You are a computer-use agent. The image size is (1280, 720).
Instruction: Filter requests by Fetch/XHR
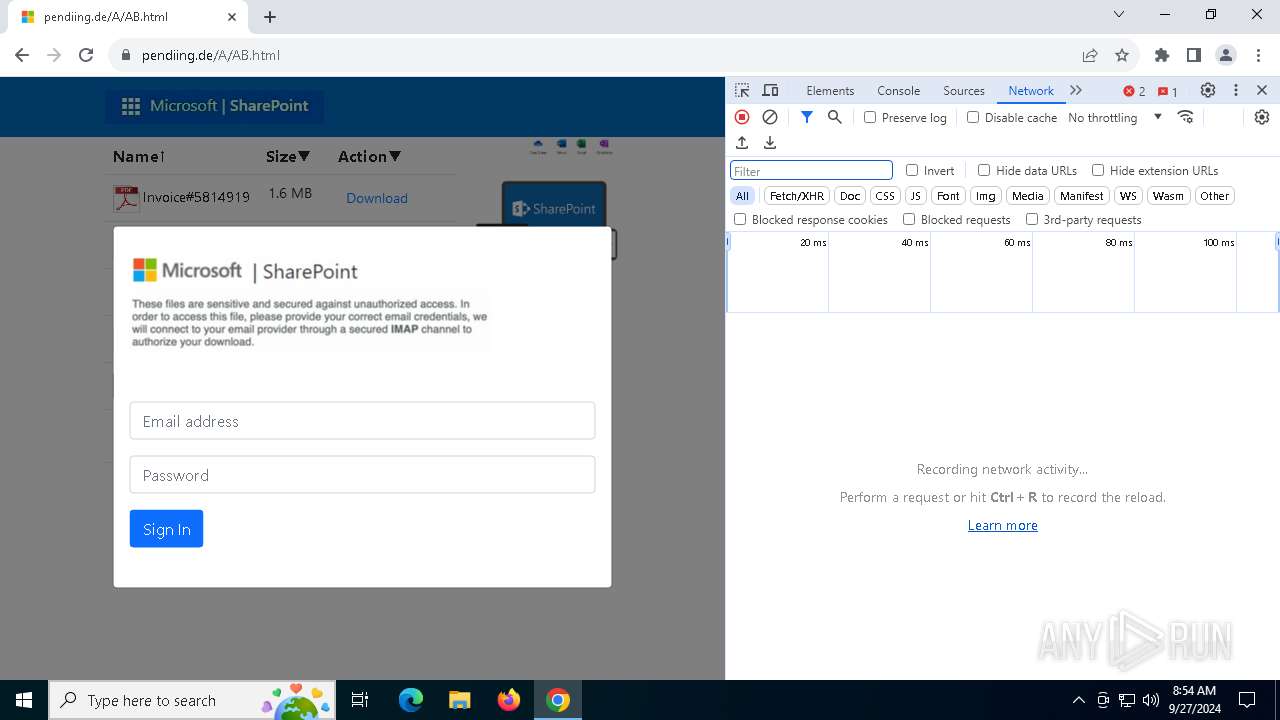[x=797, y=196]
